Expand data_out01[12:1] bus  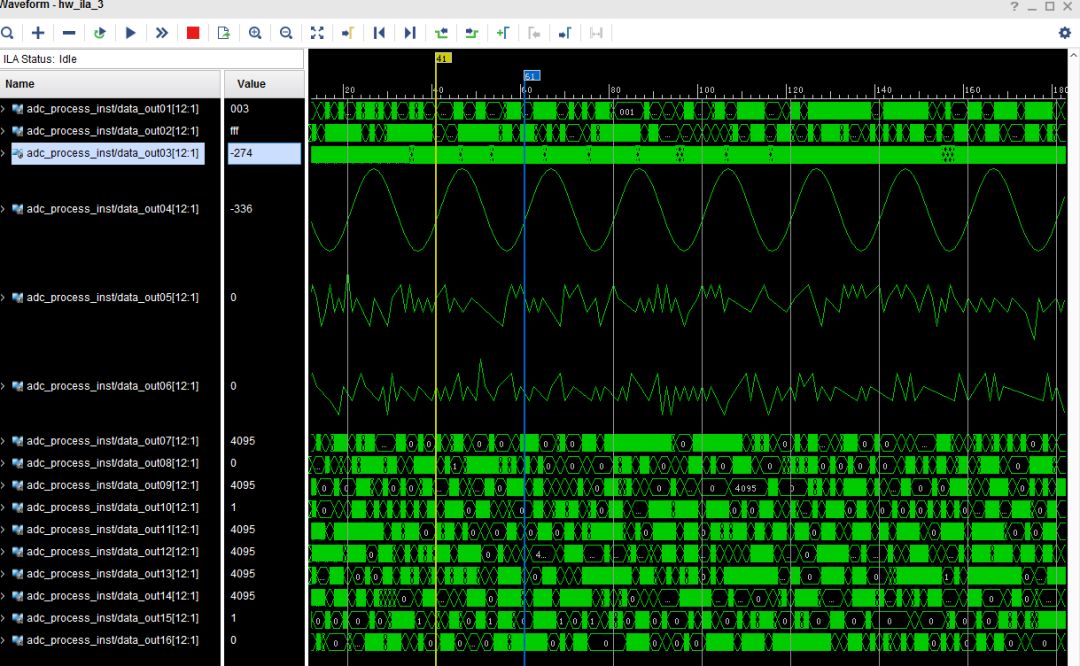pos(3,109)
